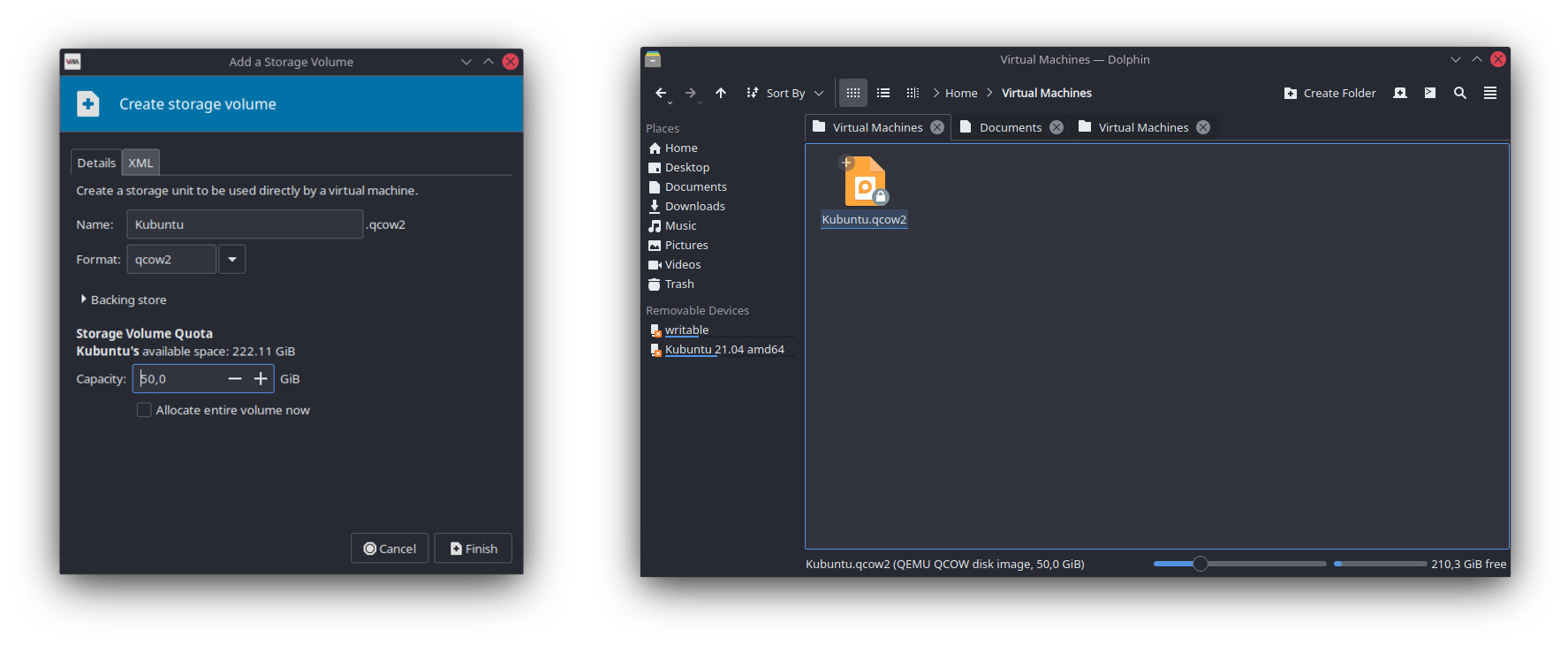Expand the arrow between Home and Virtual Machines

pos(989,93)
